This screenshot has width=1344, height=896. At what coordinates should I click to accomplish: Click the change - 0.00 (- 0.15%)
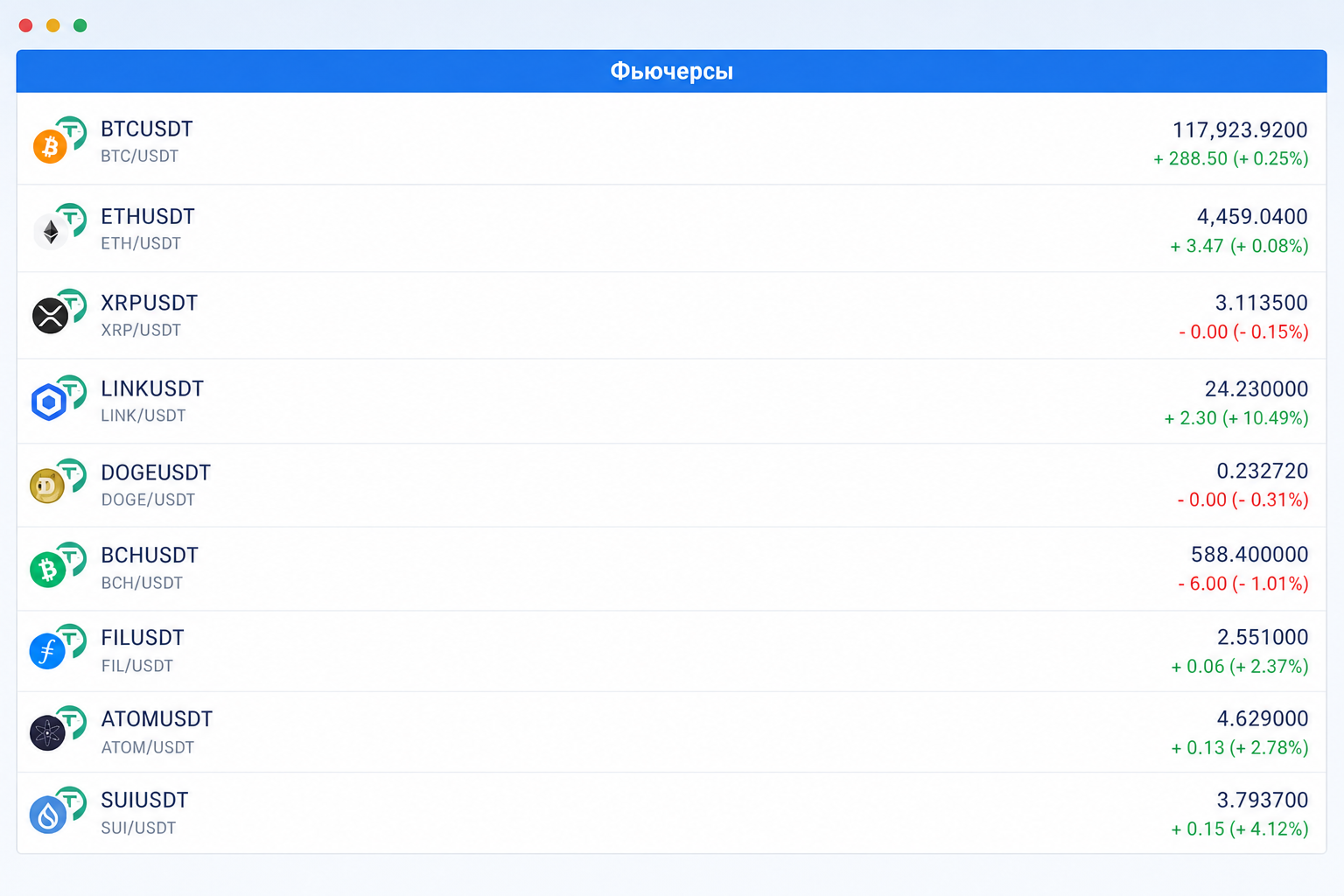[1243, 332]
